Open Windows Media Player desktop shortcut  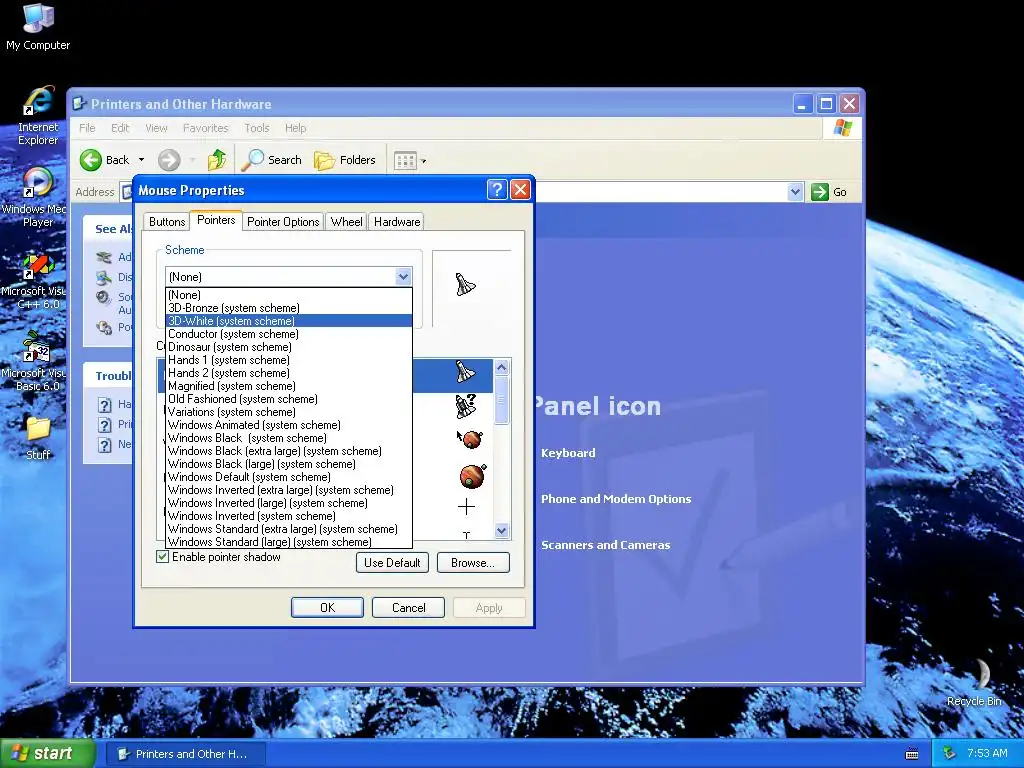point(37,197)
